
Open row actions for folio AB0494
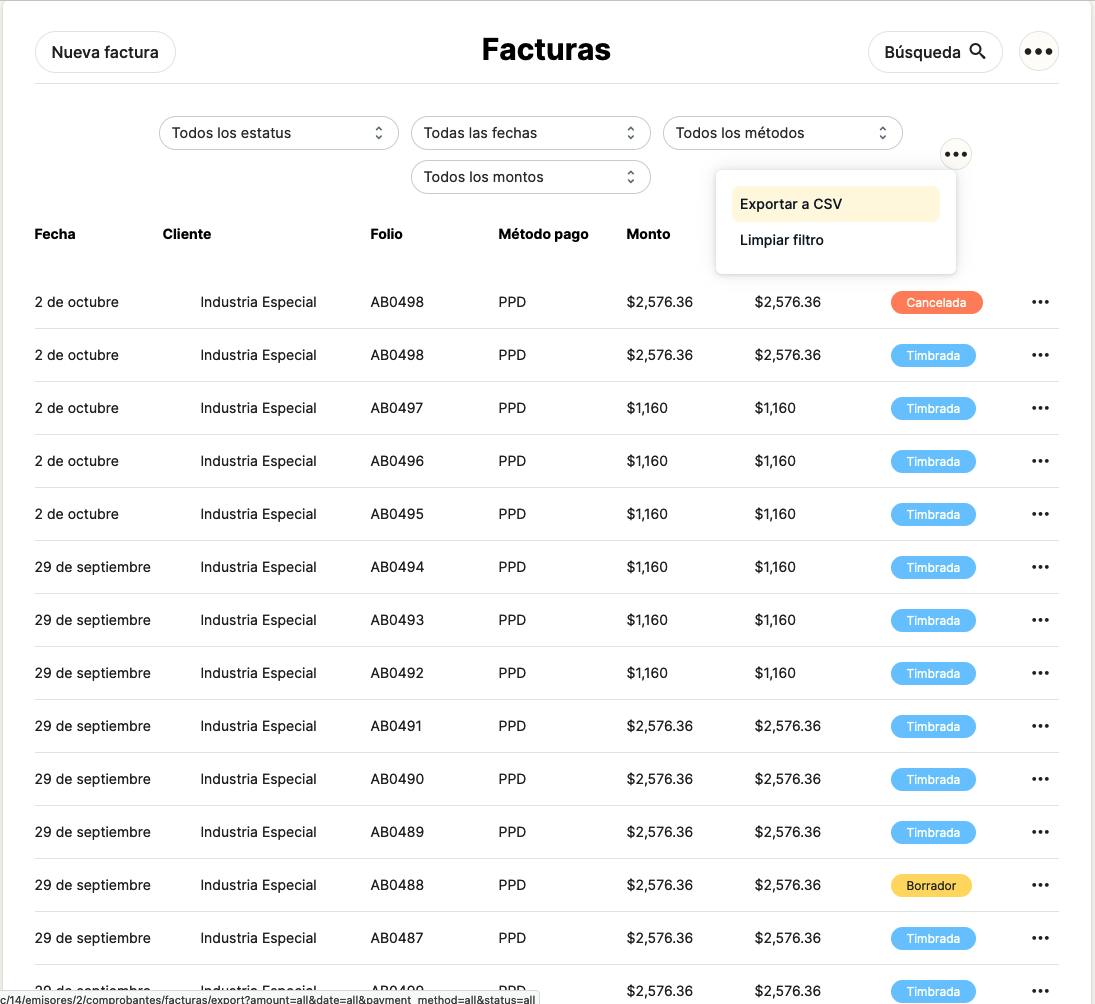point(1040,567)
